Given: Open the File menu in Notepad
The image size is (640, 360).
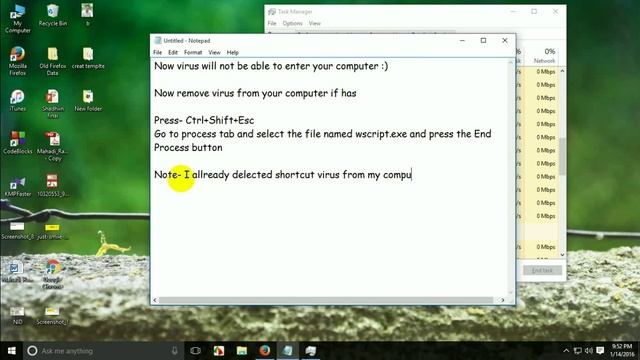Looking at the screenshot, I should click(158, 52).
